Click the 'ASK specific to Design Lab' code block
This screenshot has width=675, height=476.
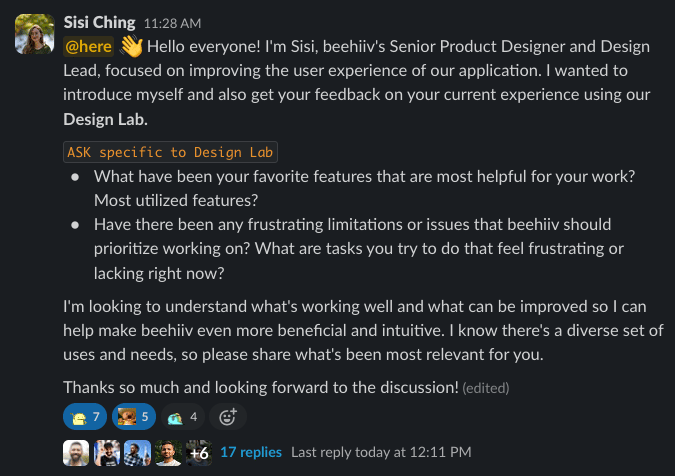pos(170,152)
